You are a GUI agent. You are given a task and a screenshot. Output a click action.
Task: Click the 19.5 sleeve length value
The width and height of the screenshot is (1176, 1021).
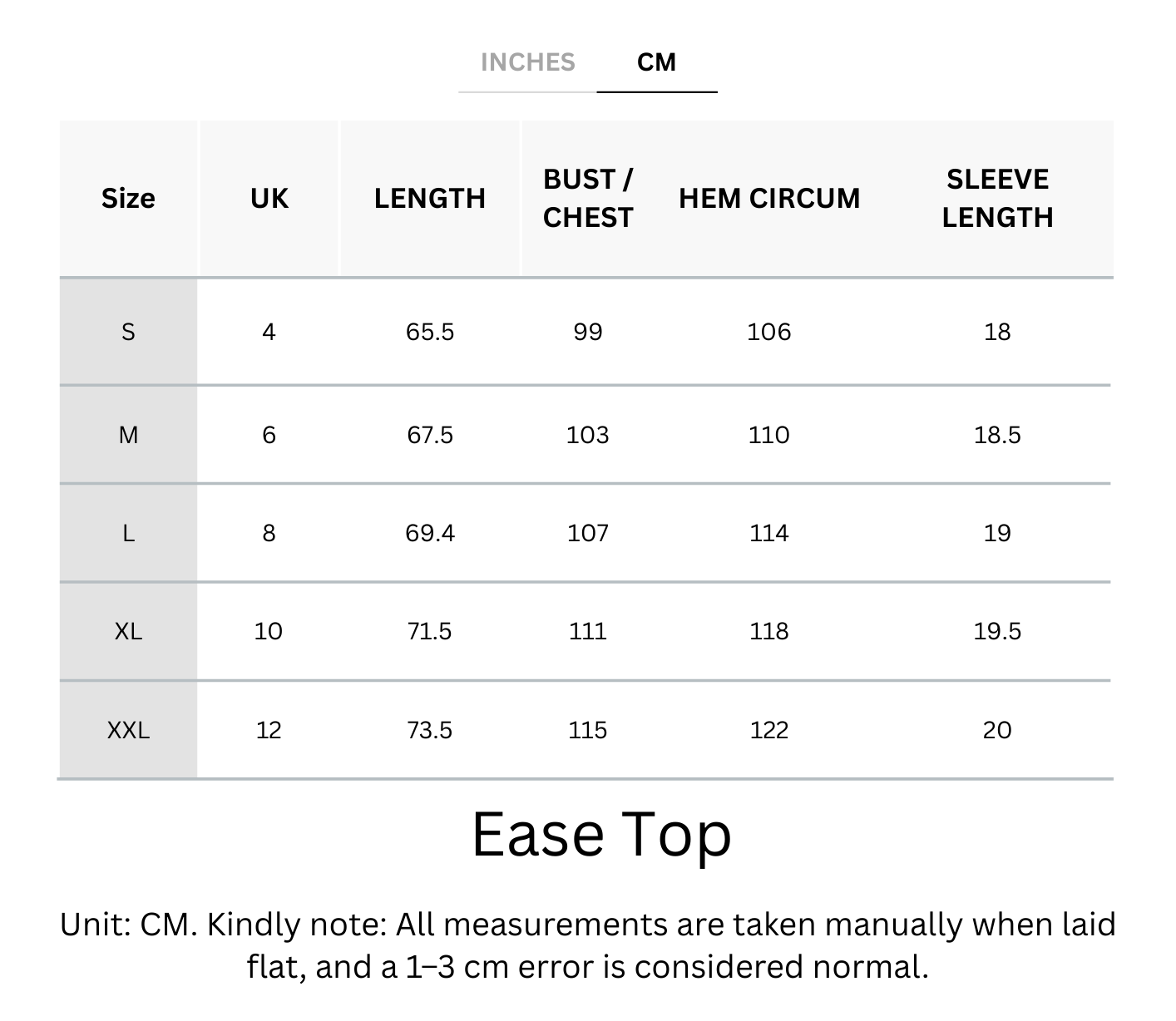click(x=996, y=631)
